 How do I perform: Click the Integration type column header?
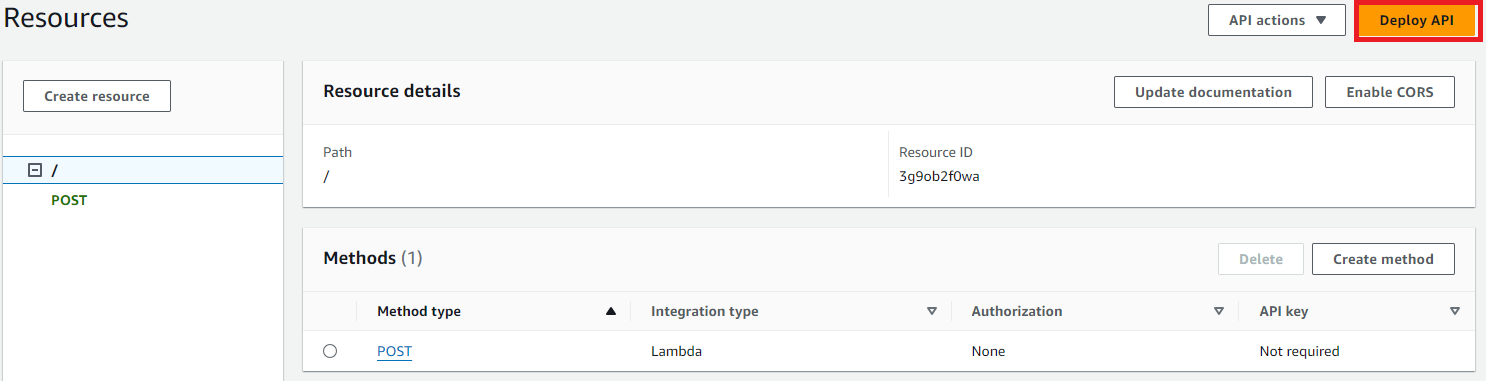tap(705, 311)
